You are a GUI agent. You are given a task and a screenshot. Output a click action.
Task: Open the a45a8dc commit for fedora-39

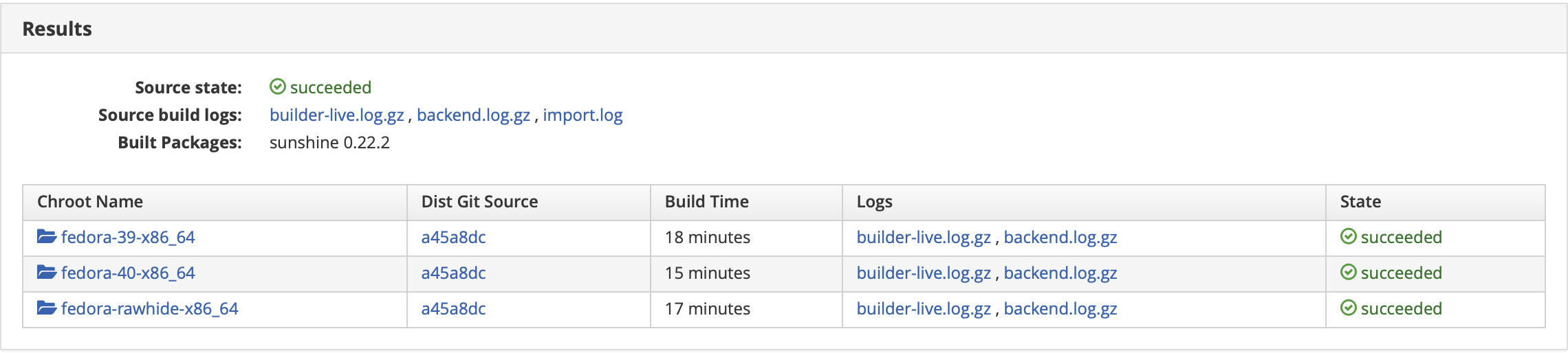(453, 238)
